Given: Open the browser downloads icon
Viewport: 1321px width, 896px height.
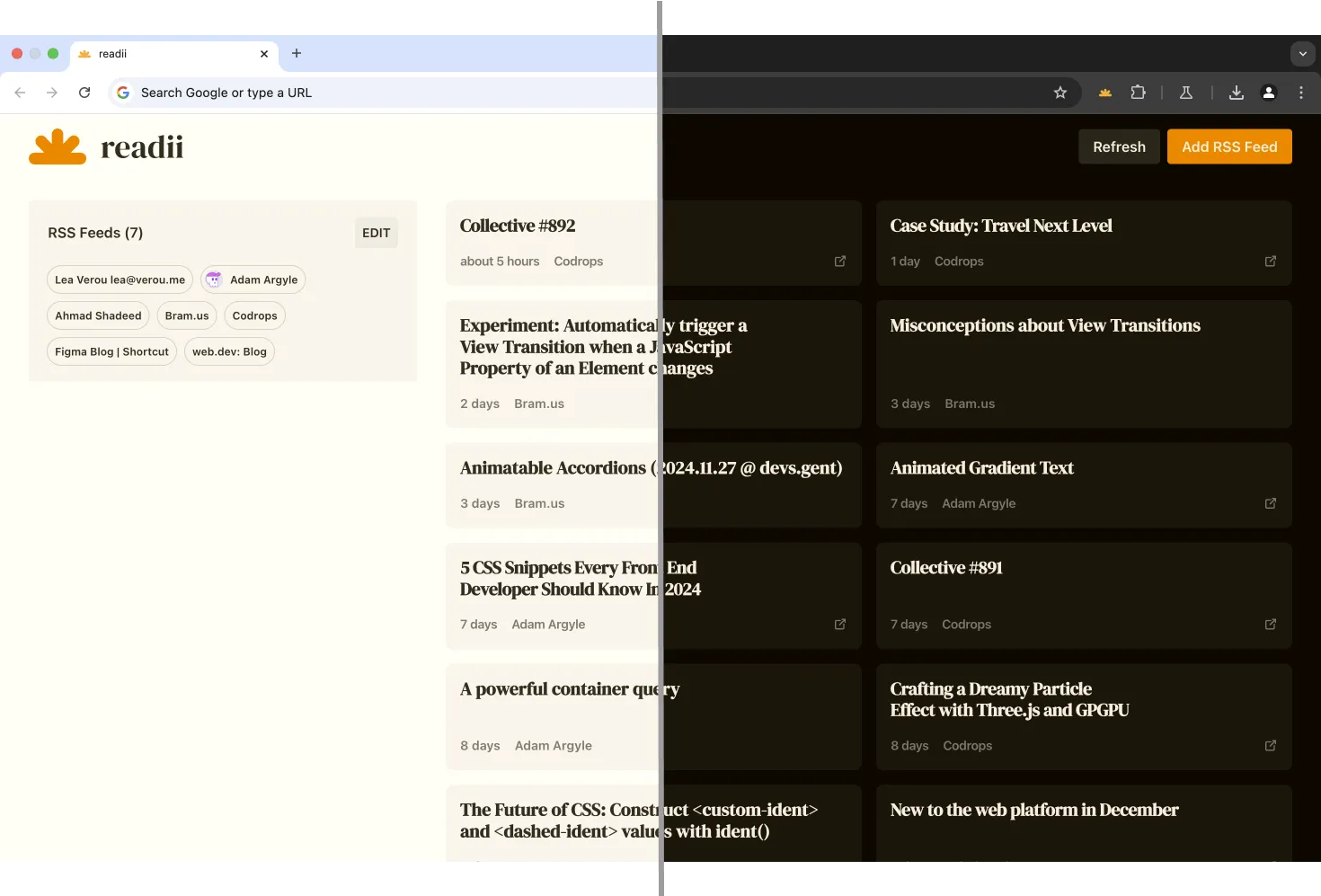Looking at the screenshot, I should click(x=1237, y=93).
